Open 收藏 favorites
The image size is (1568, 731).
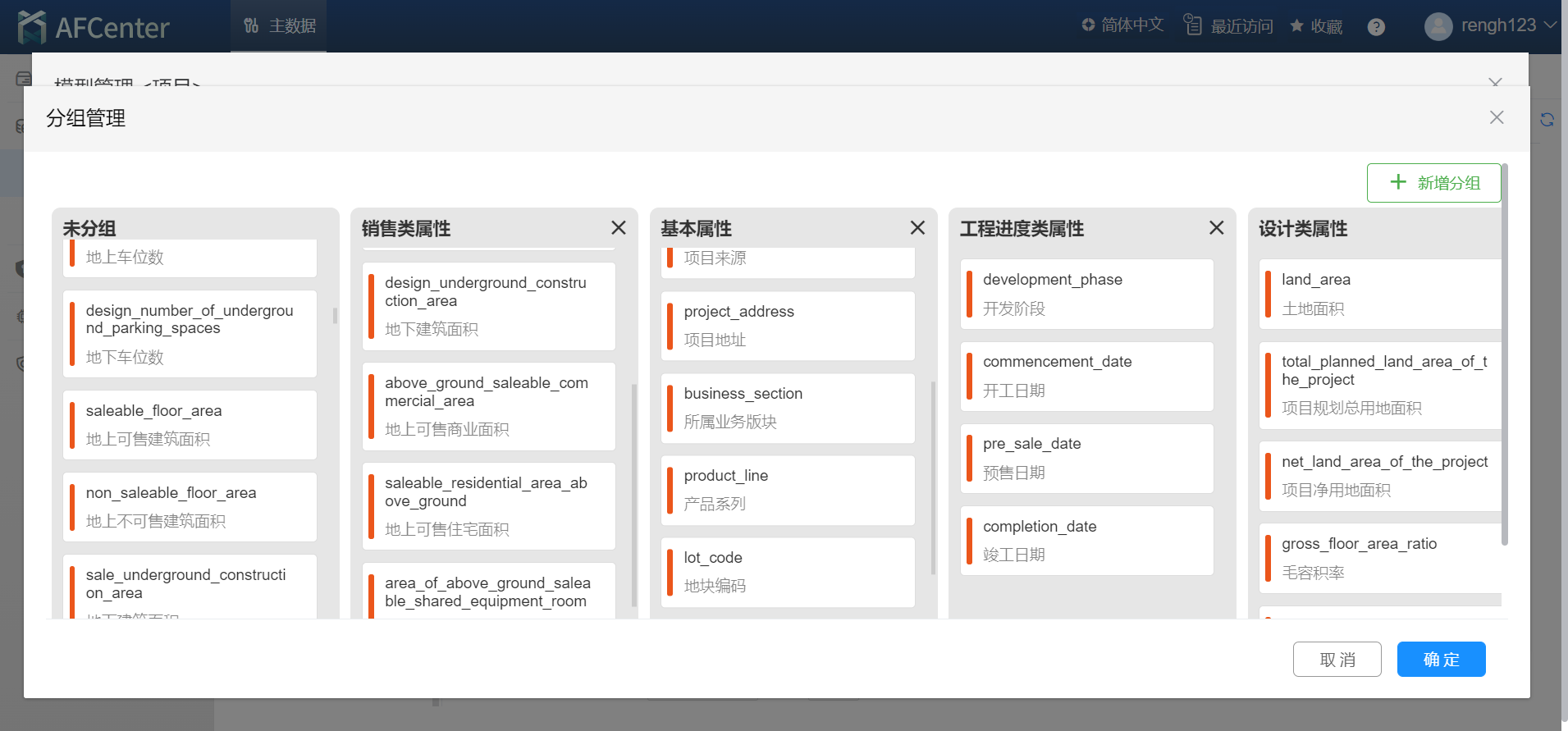pyautogui.click(x=1316, y=26)
